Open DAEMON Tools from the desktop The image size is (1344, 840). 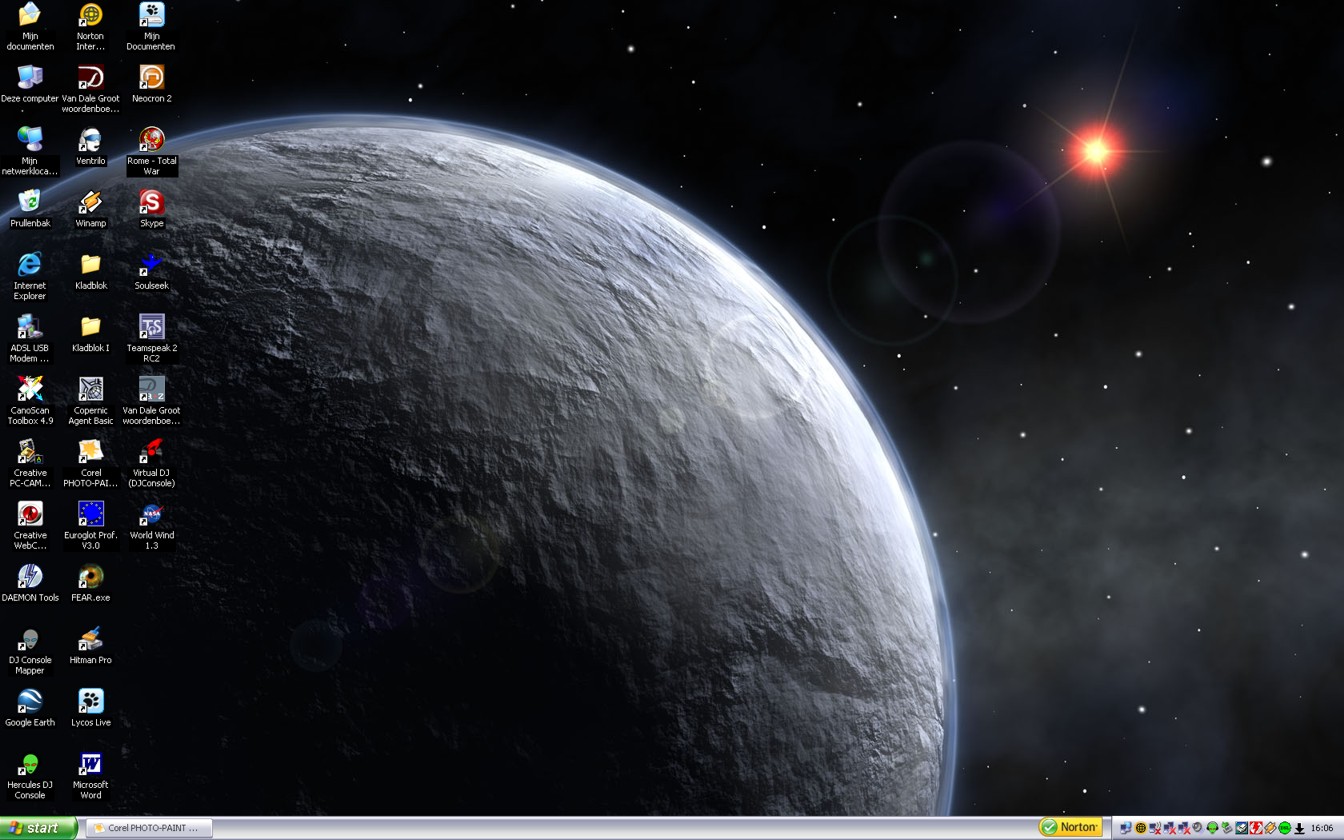(30, 577)
